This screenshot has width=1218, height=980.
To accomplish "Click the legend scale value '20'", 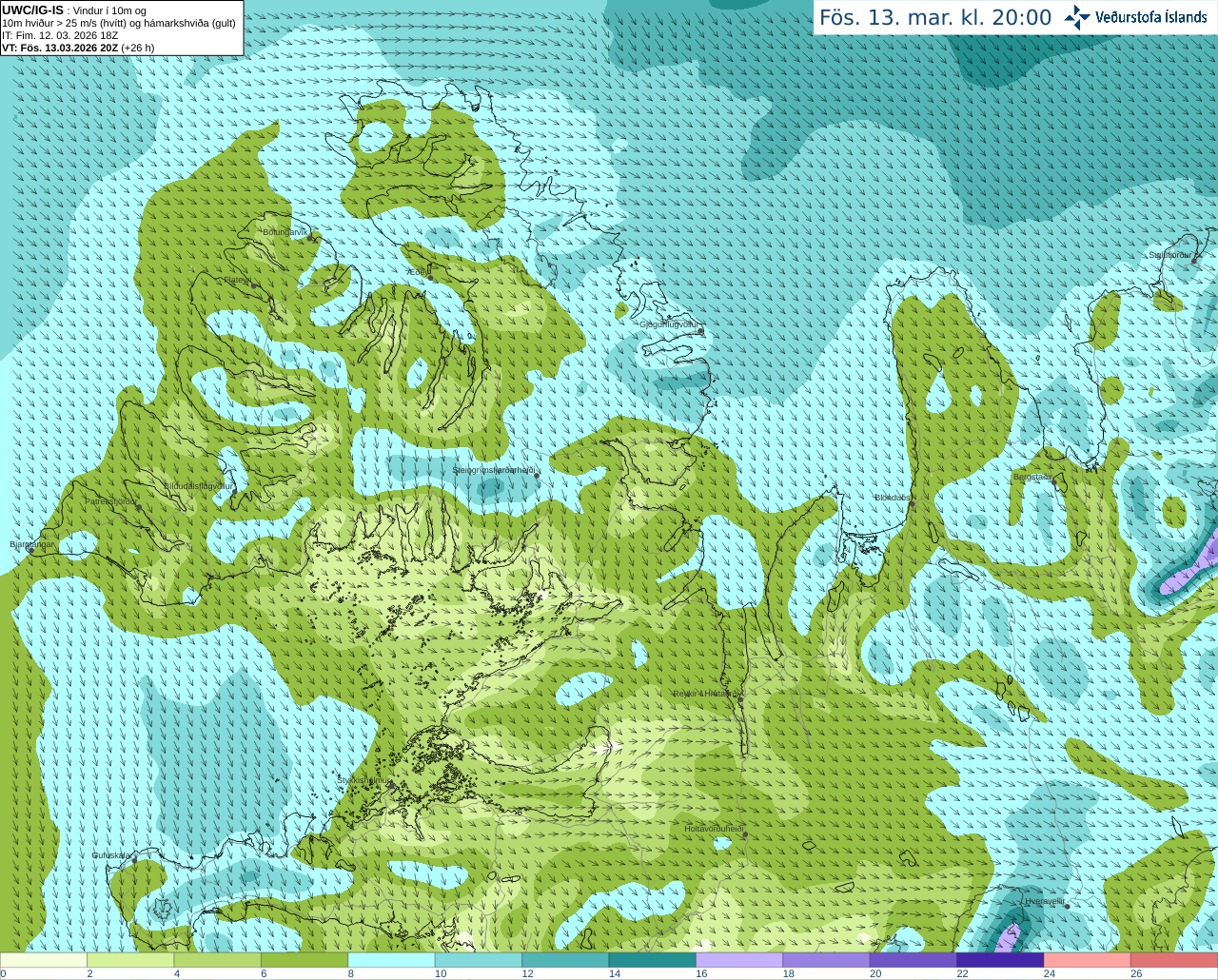I will point(875,974).
